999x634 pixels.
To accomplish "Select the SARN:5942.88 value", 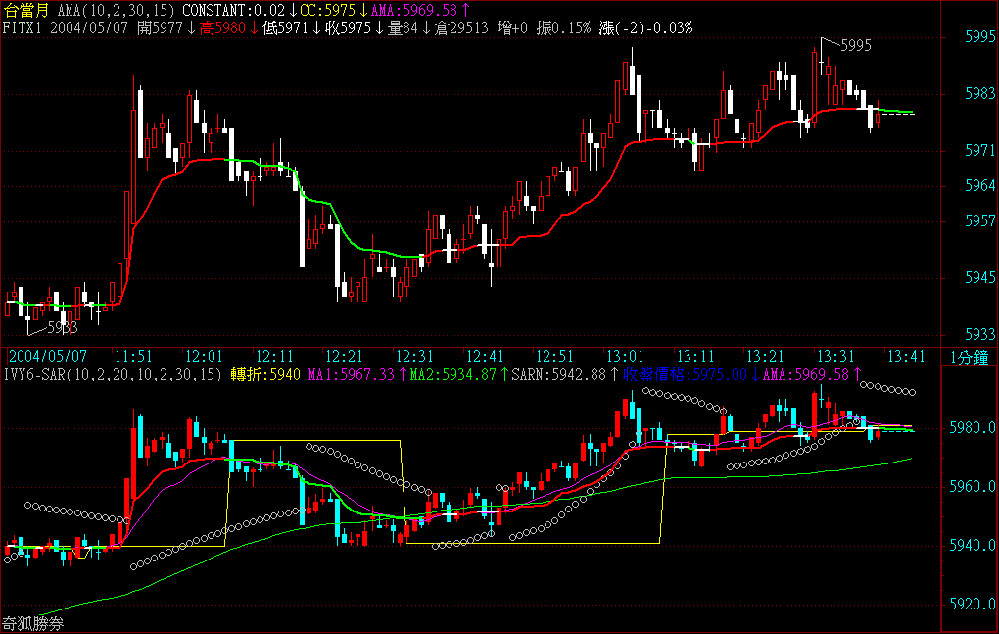I will 558,374.
